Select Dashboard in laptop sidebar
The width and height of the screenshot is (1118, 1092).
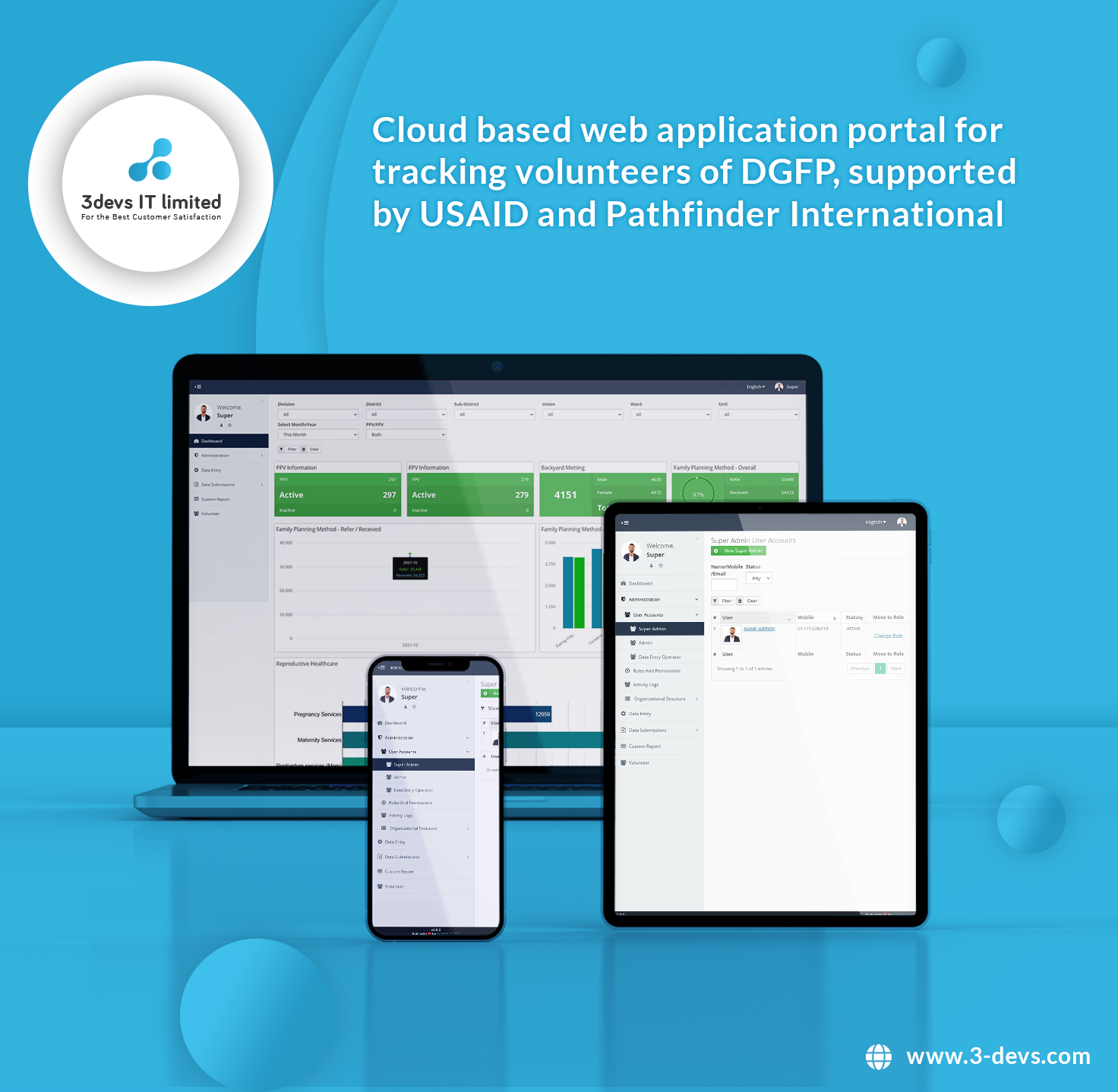[229, 440]
